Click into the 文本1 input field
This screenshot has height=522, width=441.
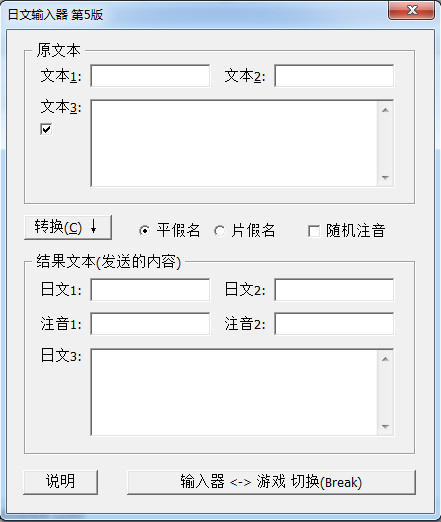coord(150,76)
